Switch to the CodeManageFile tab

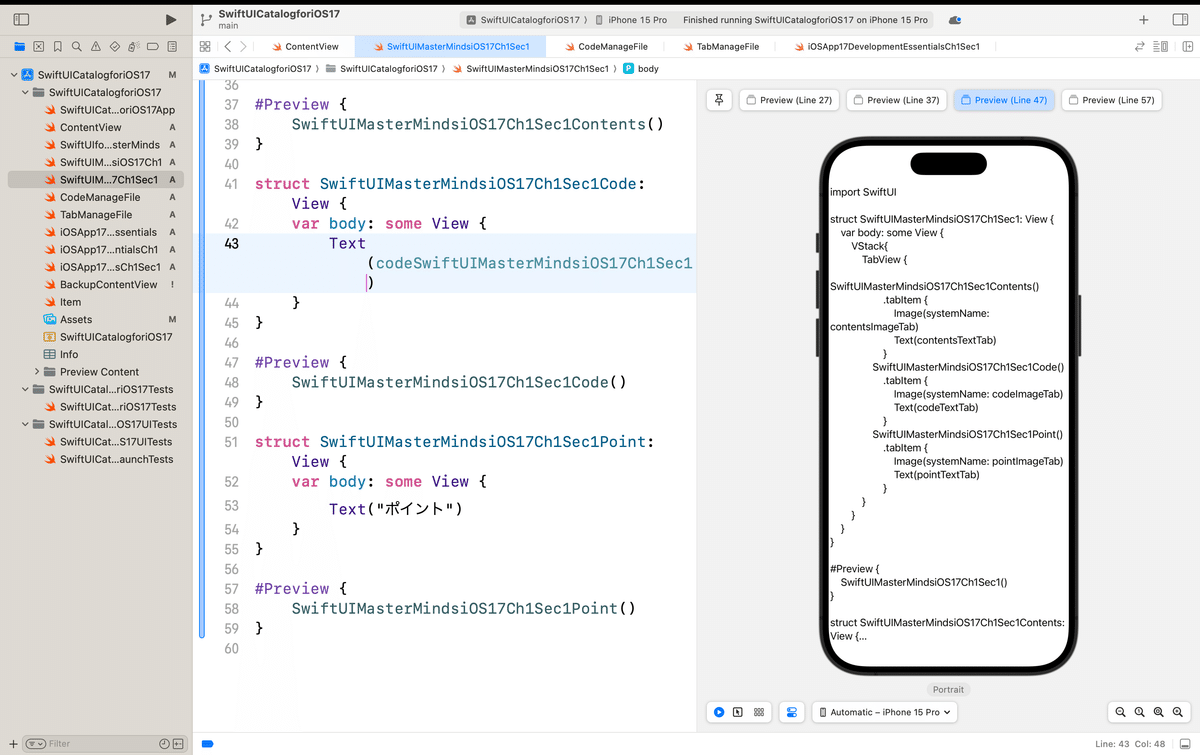[605, 46]
